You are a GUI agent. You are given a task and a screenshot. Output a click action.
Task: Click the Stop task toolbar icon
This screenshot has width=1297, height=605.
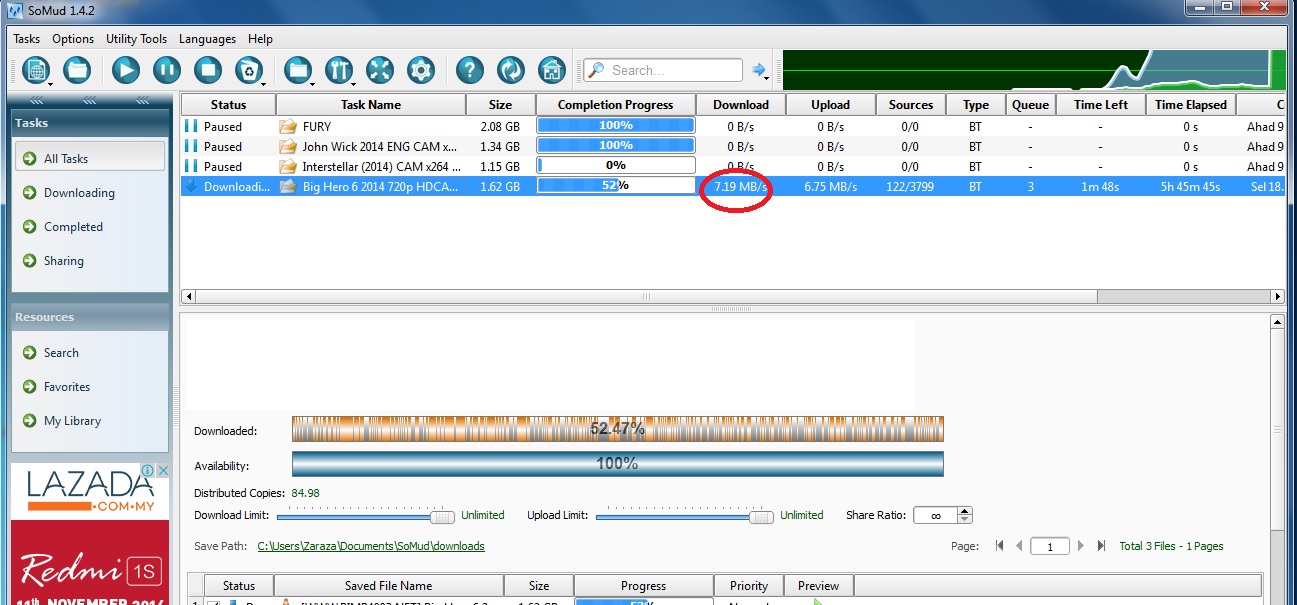(x=208, y=70)
